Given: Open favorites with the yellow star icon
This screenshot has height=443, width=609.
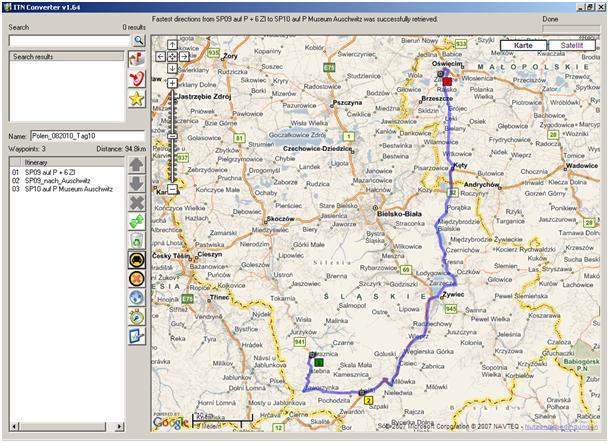Looking at the screenshot, I should pos(137,98).
